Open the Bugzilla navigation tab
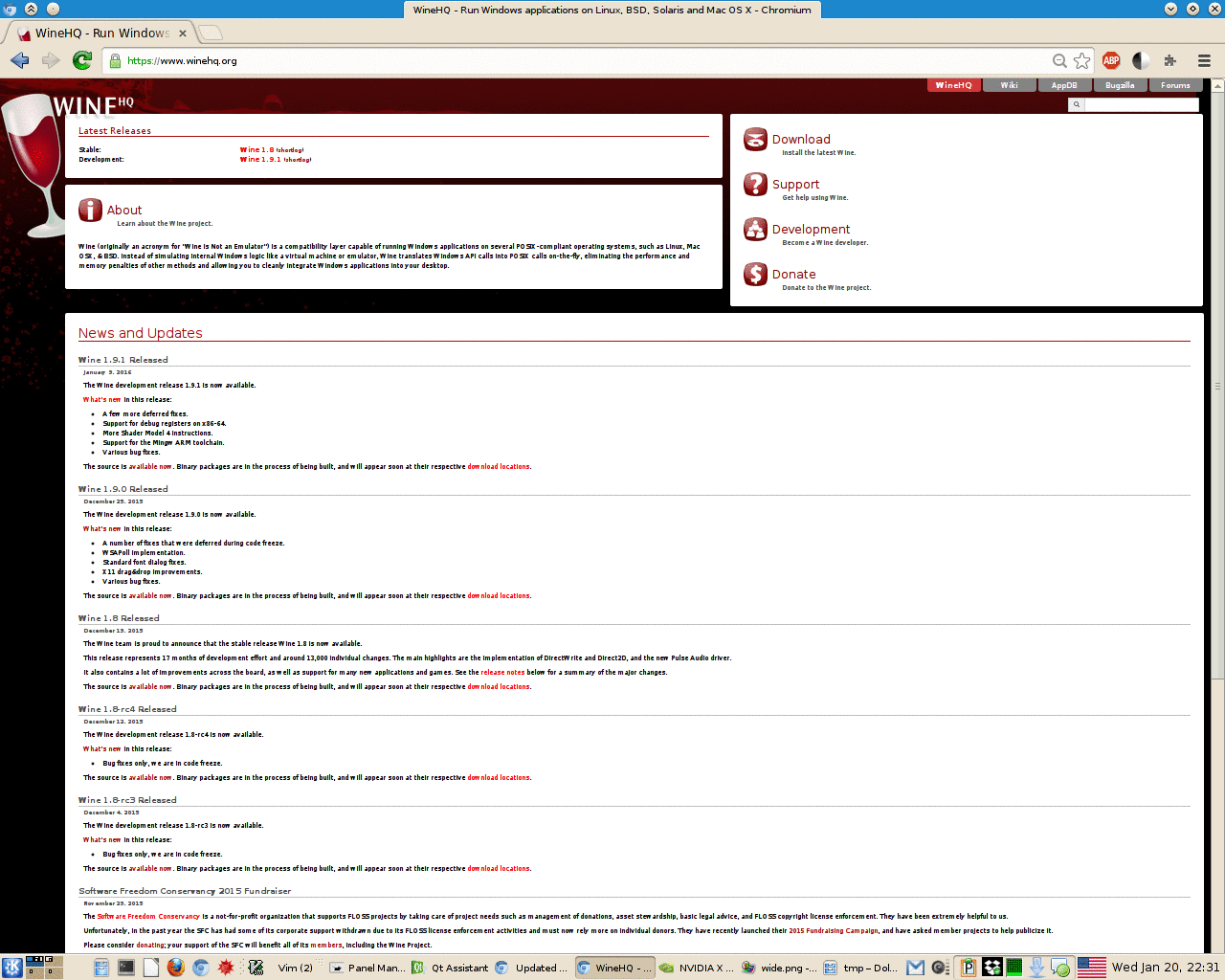Screen dimensions: 1225x980 [x=1120, y=85]
